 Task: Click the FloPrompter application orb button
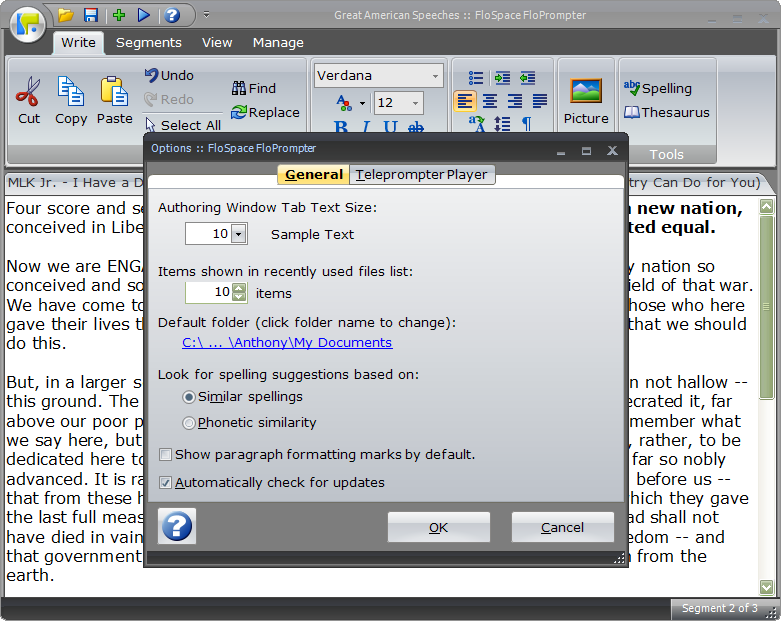point(28,24)
